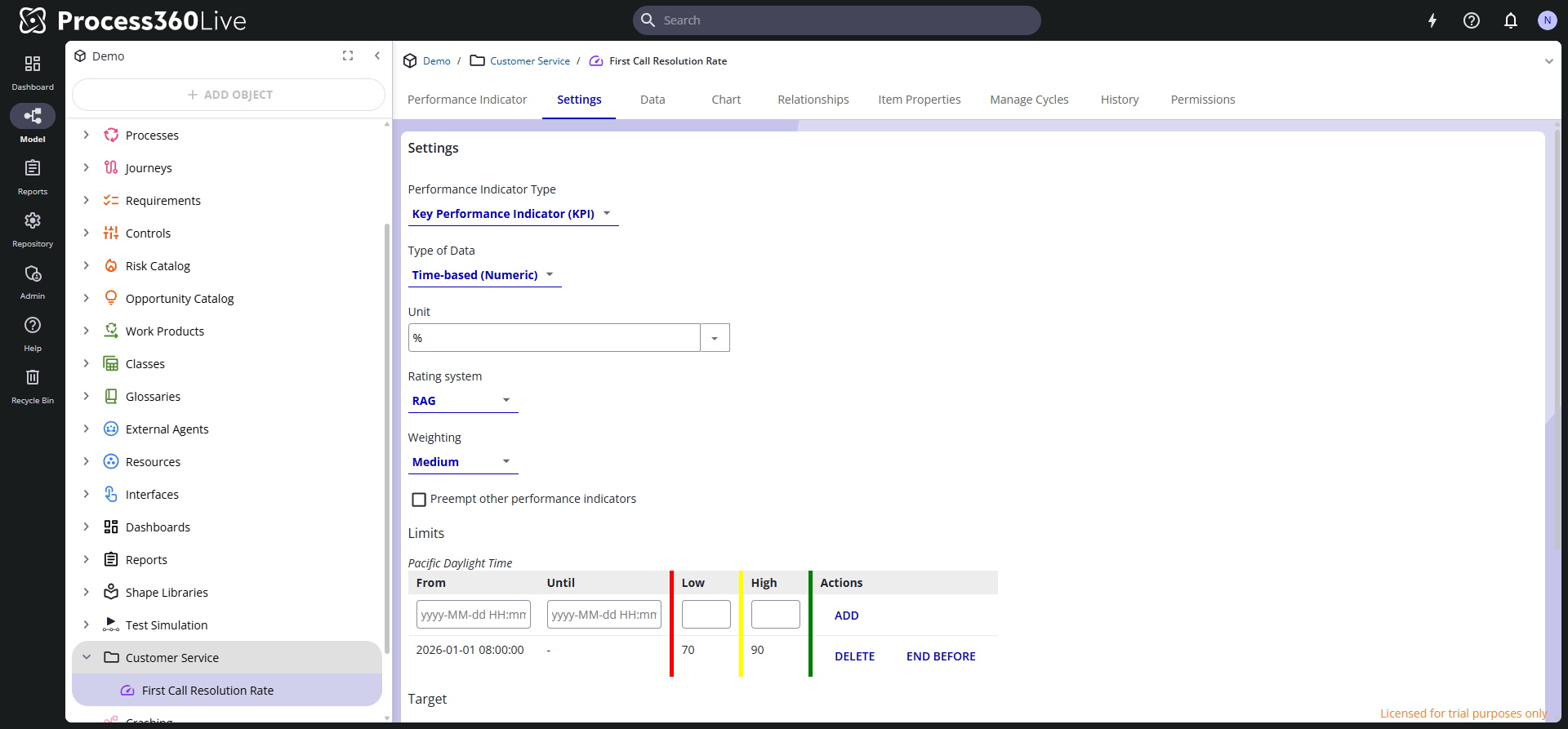Click DELETE for the 2026-01-01 limit

[854, 656]
